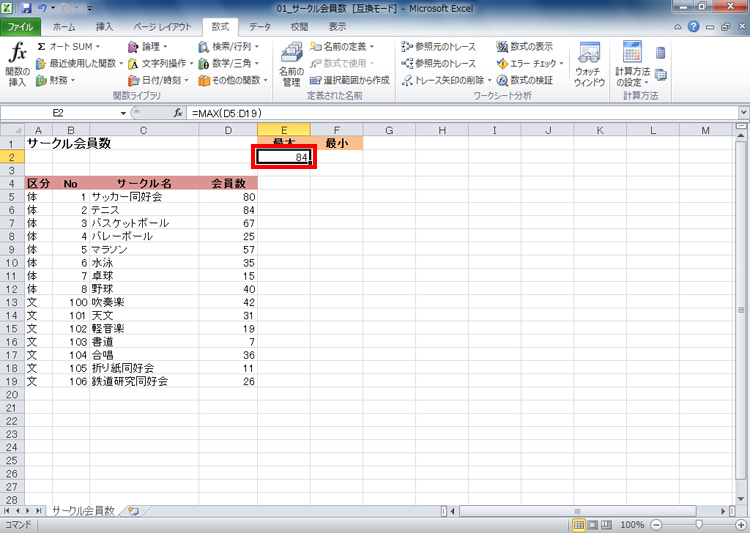Click into the formula bar with =MAX(D5:D19)
Image resolution: width=750 pixels, height=533 pixels.
pos(462,113)
